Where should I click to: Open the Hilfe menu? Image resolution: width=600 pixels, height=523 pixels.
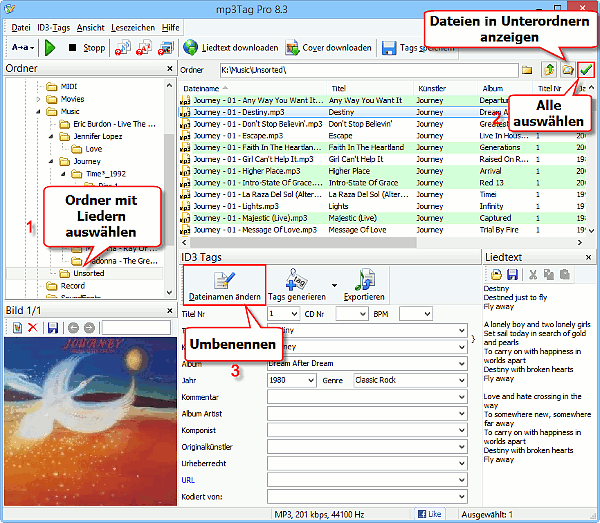tap(170, 28)
